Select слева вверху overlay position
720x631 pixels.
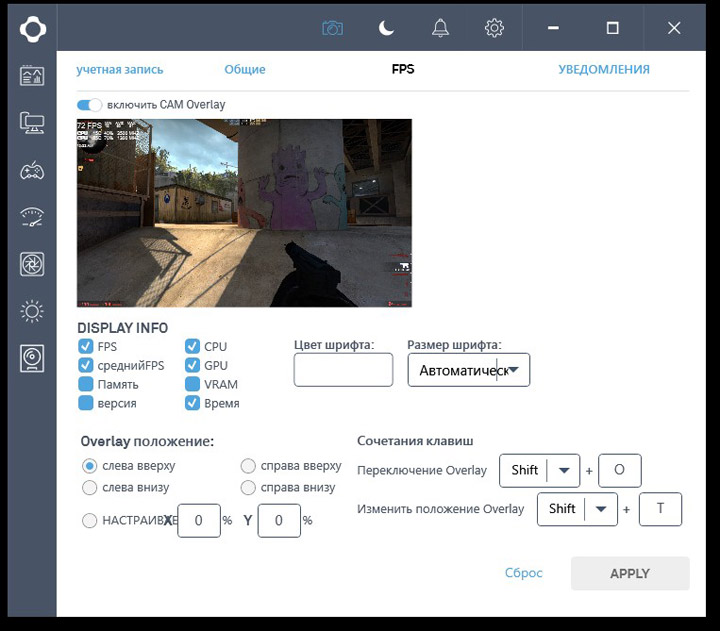coord(90,466)
